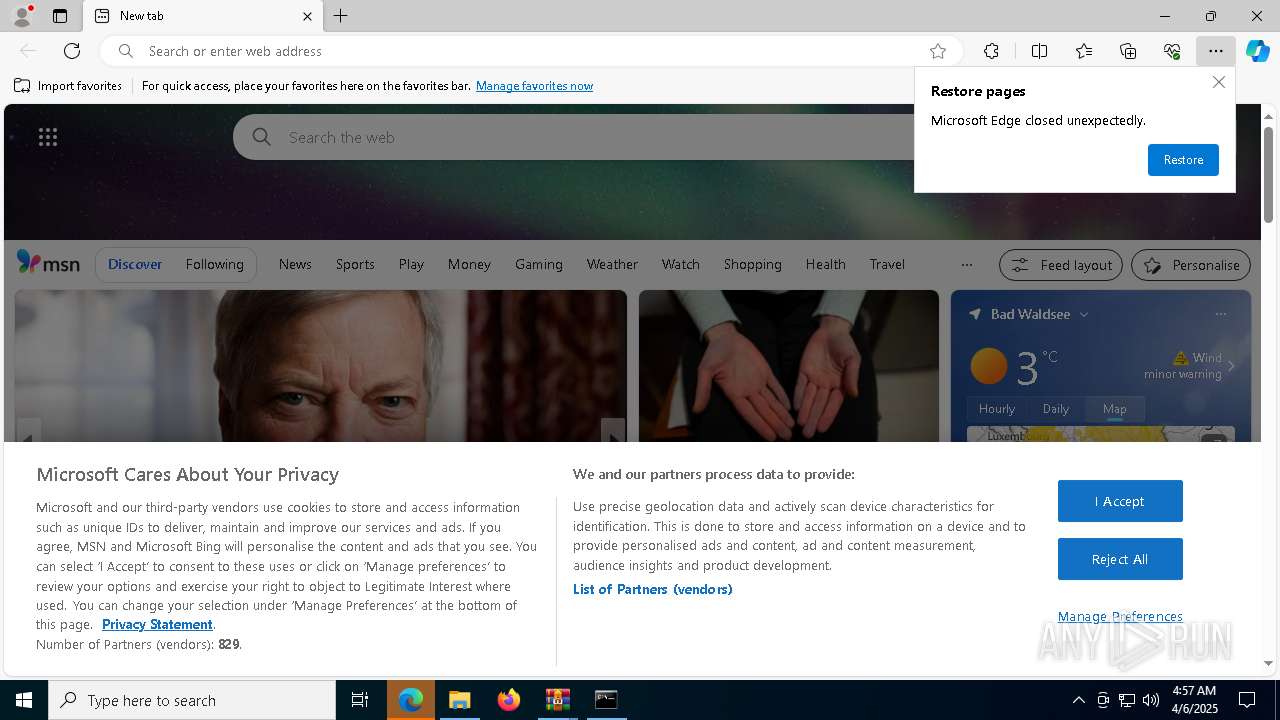Open the Play category
The height and width of the screenshot is (720, 1280).
[411, 264]
